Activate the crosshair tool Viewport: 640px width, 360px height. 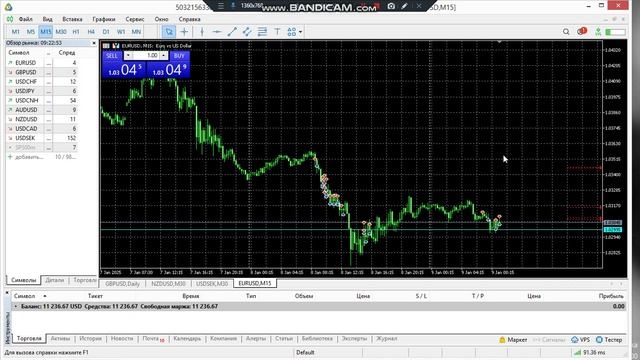click(x=184, y=31)
